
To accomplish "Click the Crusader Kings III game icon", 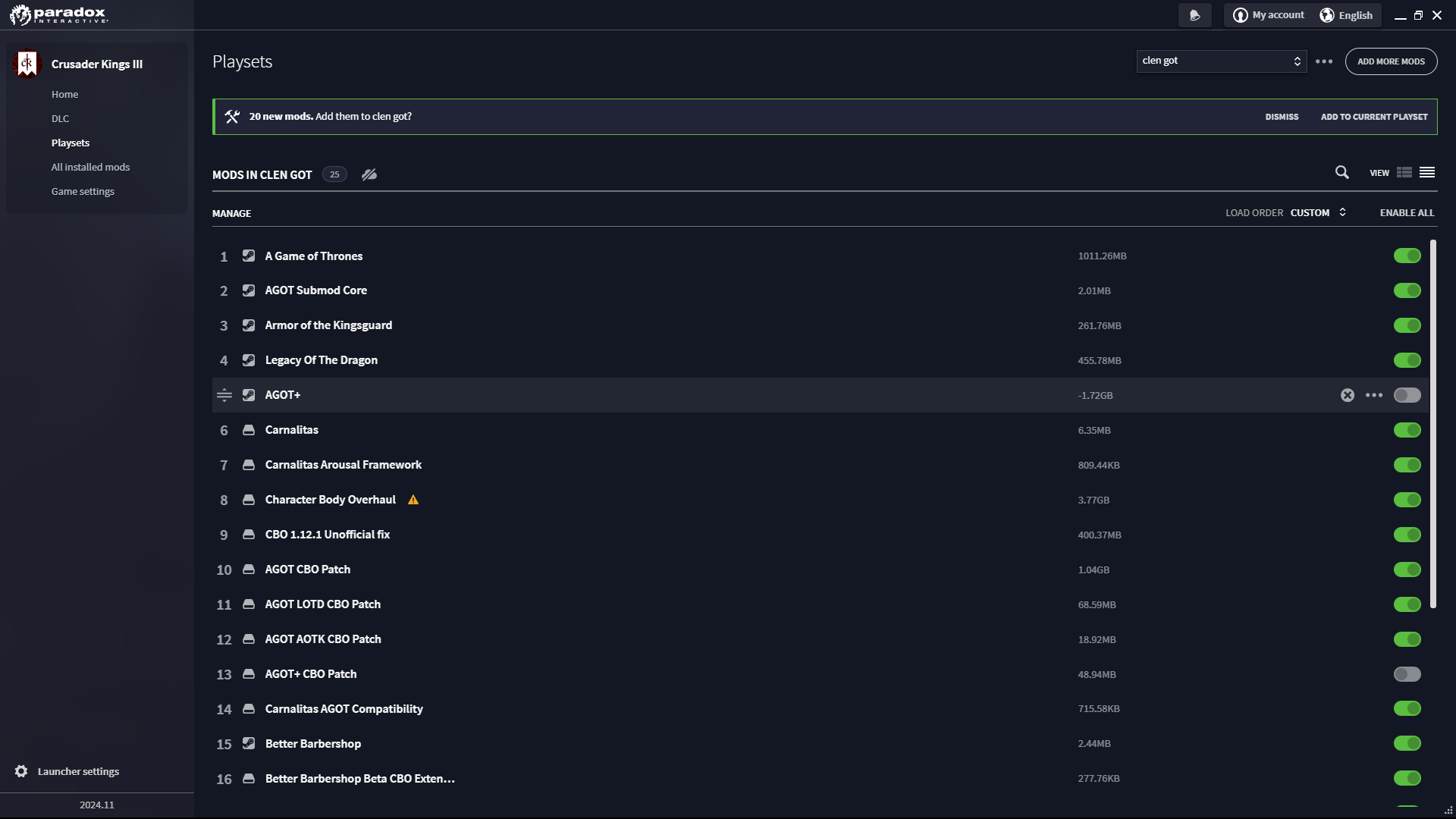I will (x=27, y=64).
